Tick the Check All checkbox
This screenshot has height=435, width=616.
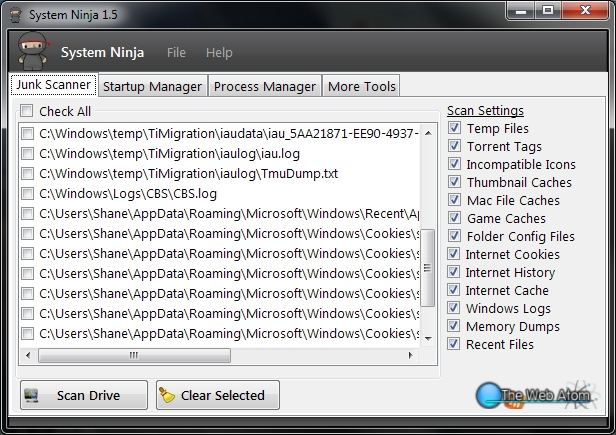tap(27, 111)
